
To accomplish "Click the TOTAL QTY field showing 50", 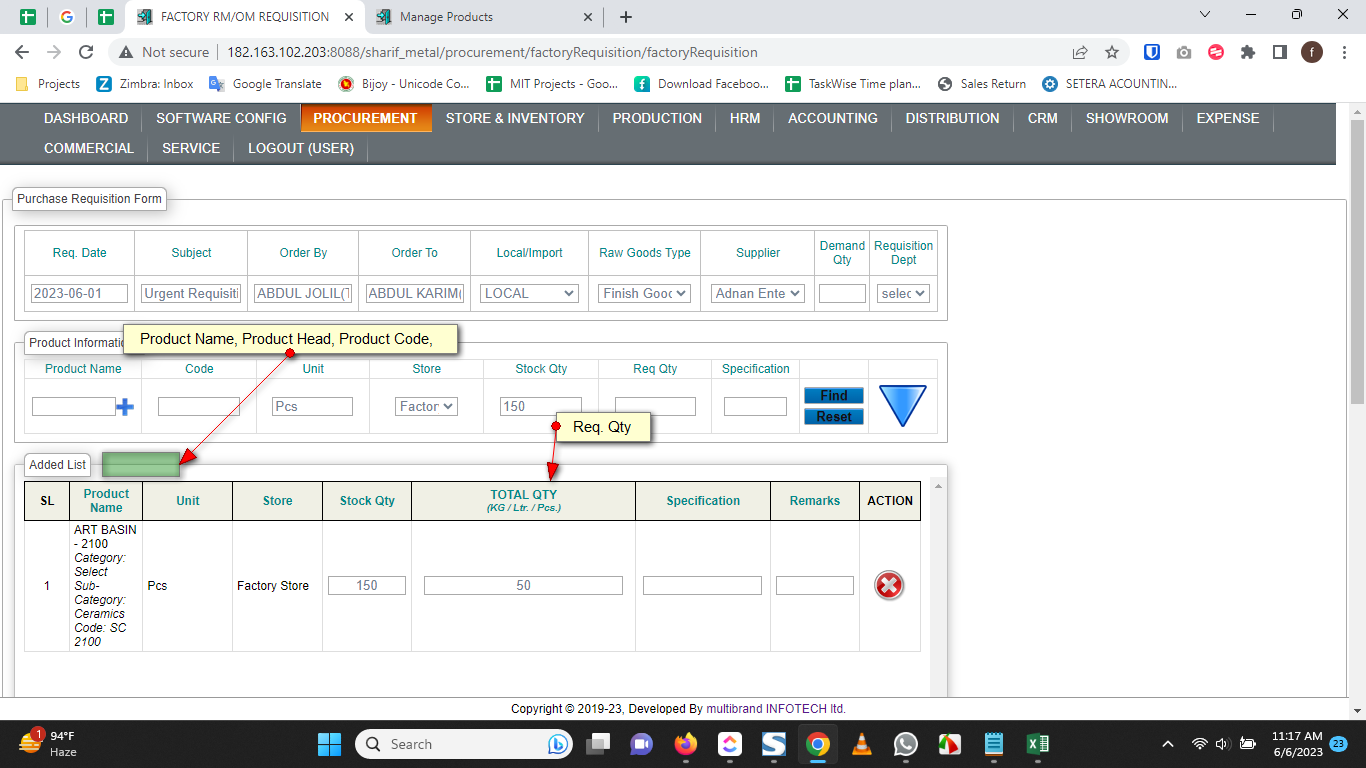I will (x=523, y=585).
